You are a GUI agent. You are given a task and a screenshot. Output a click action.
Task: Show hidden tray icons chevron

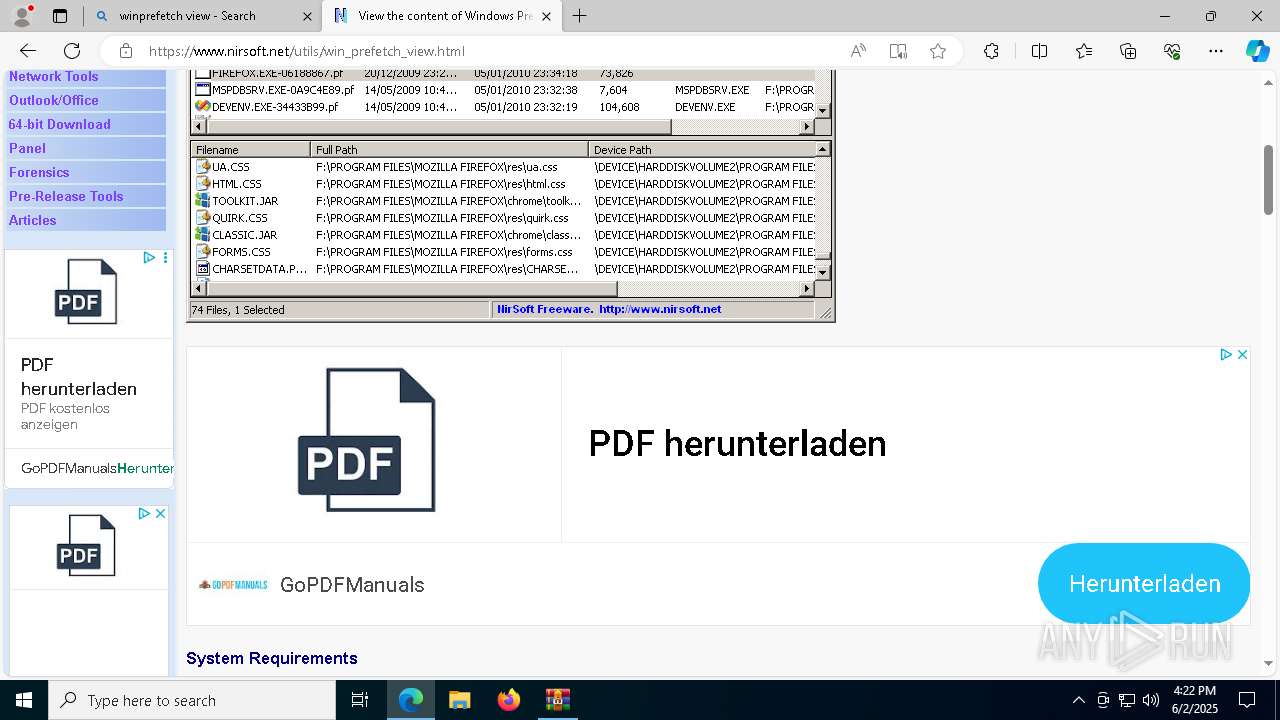point(1078,700)
